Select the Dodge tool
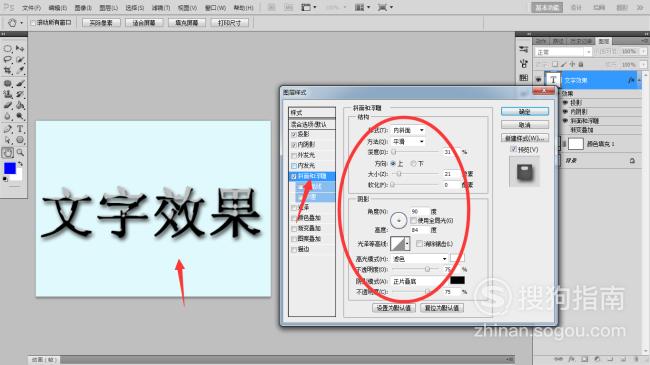Screen dimensions: 650x365 20,117
